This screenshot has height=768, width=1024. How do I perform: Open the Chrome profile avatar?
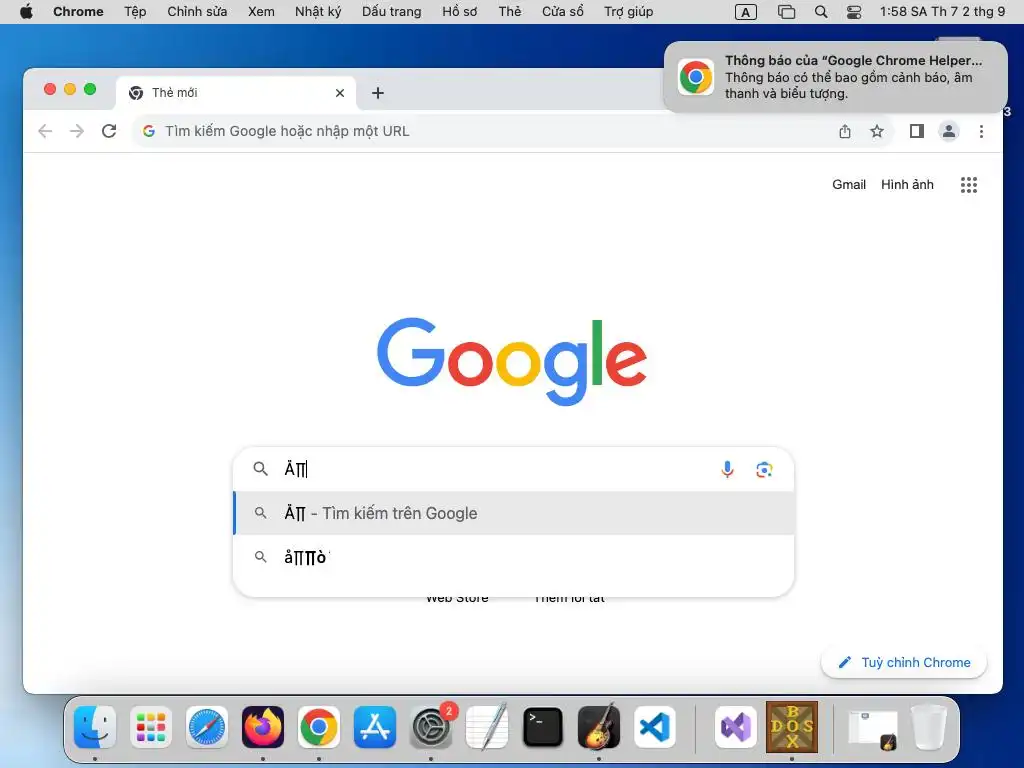[948, 131]
